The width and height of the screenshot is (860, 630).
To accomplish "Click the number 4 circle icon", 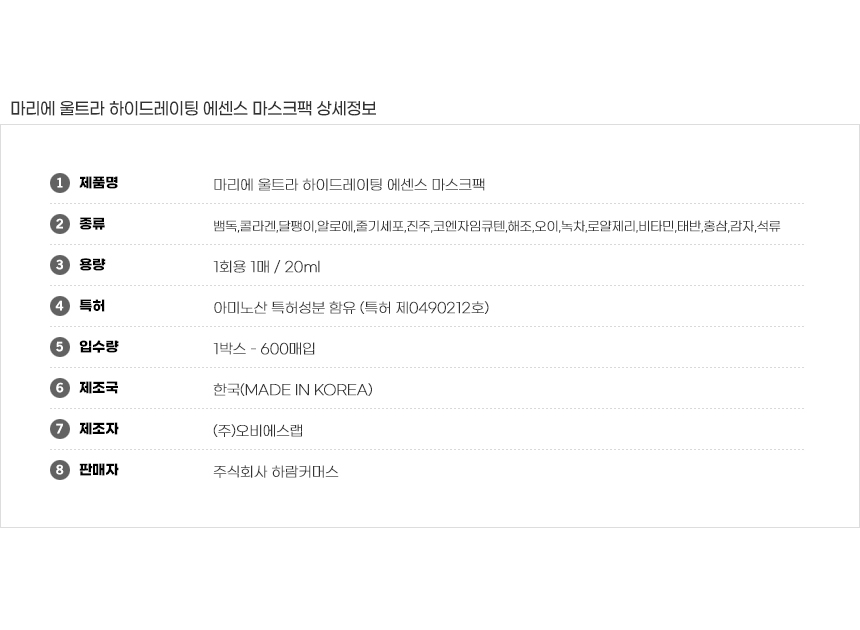I will 60,306.
